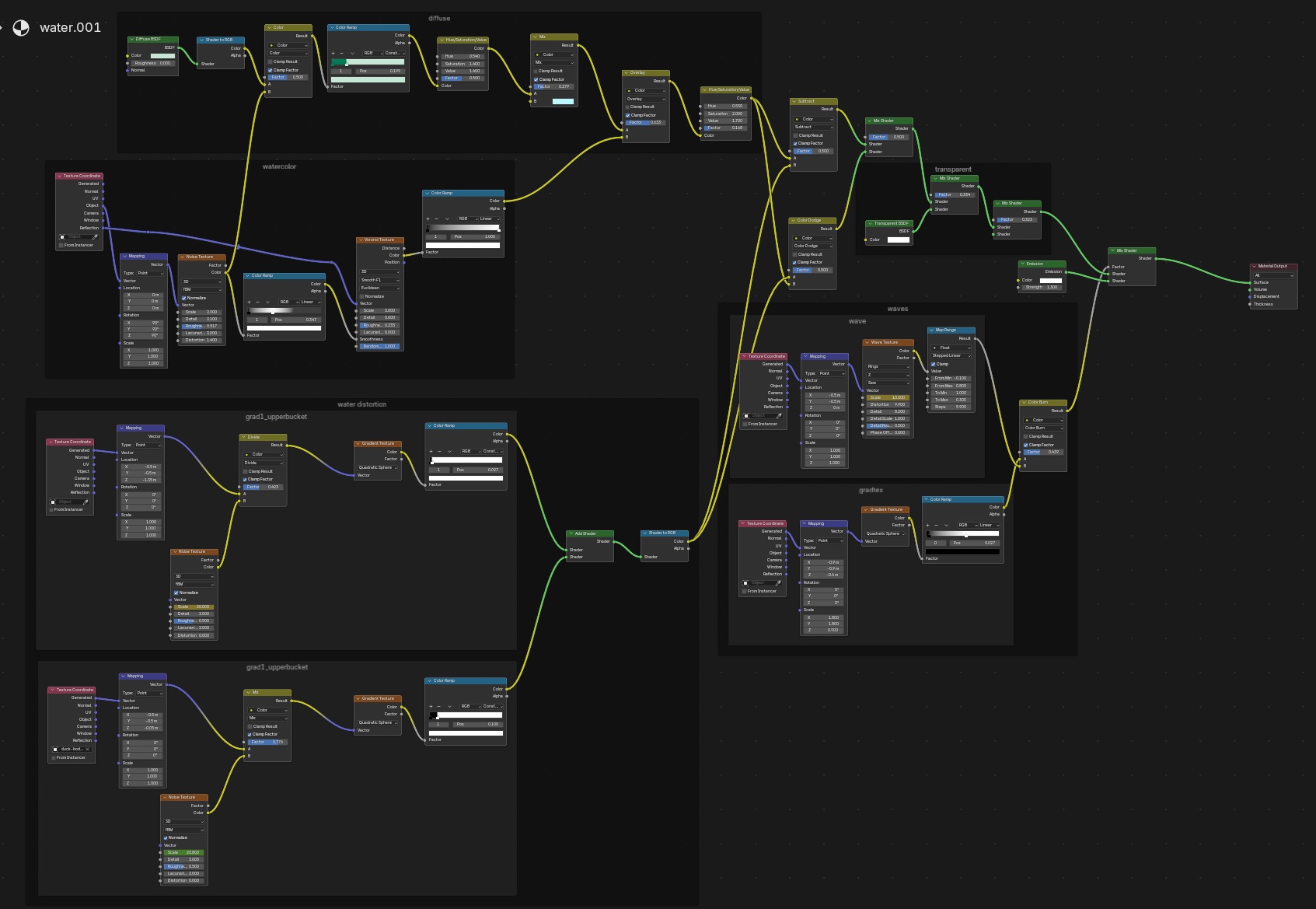Click the material sphere icon beside water.001
Screen dimensions: 1316x909
pos(21,27)
